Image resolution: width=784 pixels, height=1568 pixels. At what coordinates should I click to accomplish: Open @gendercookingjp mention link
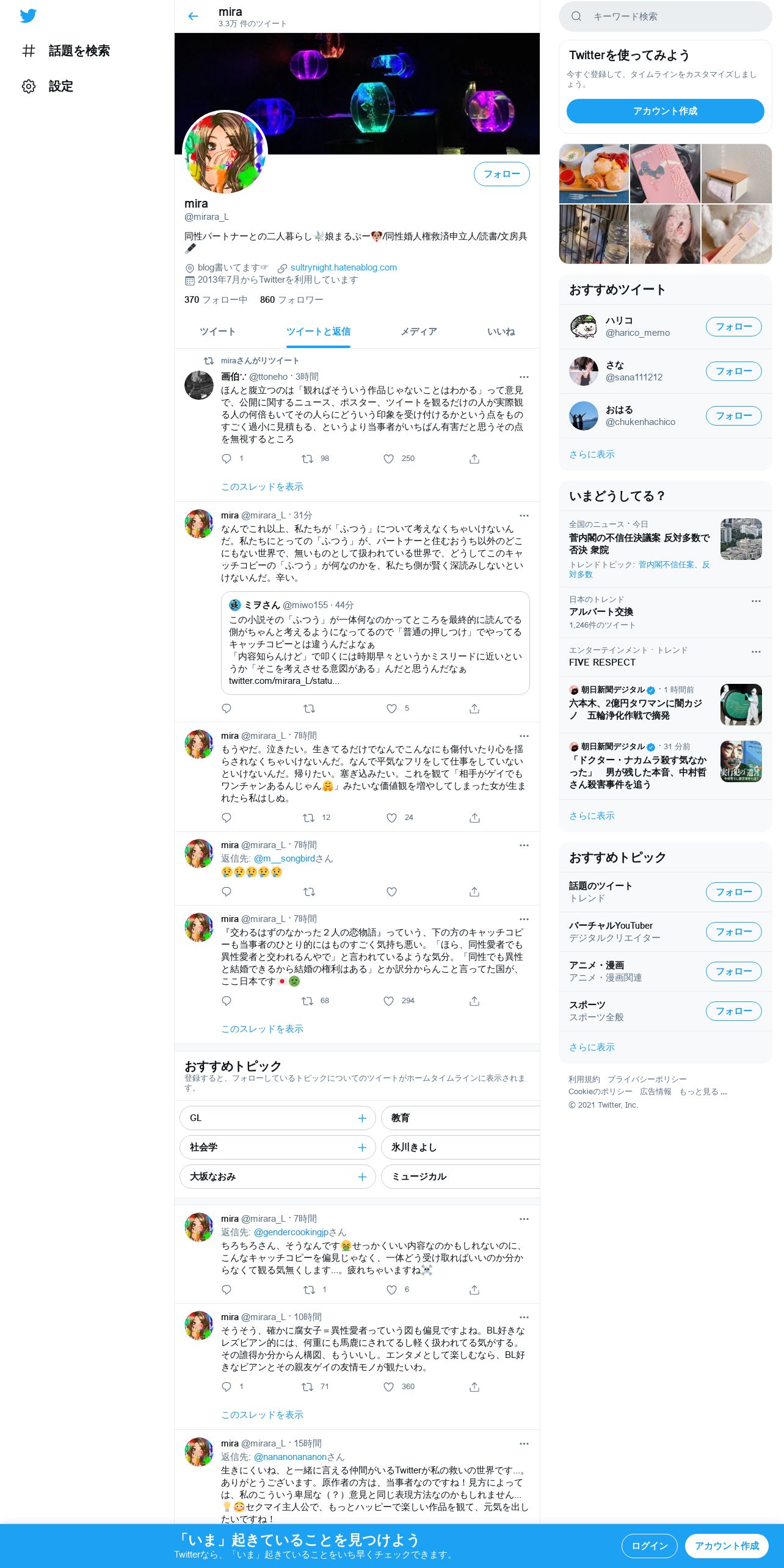click(x=291, y=1232)
